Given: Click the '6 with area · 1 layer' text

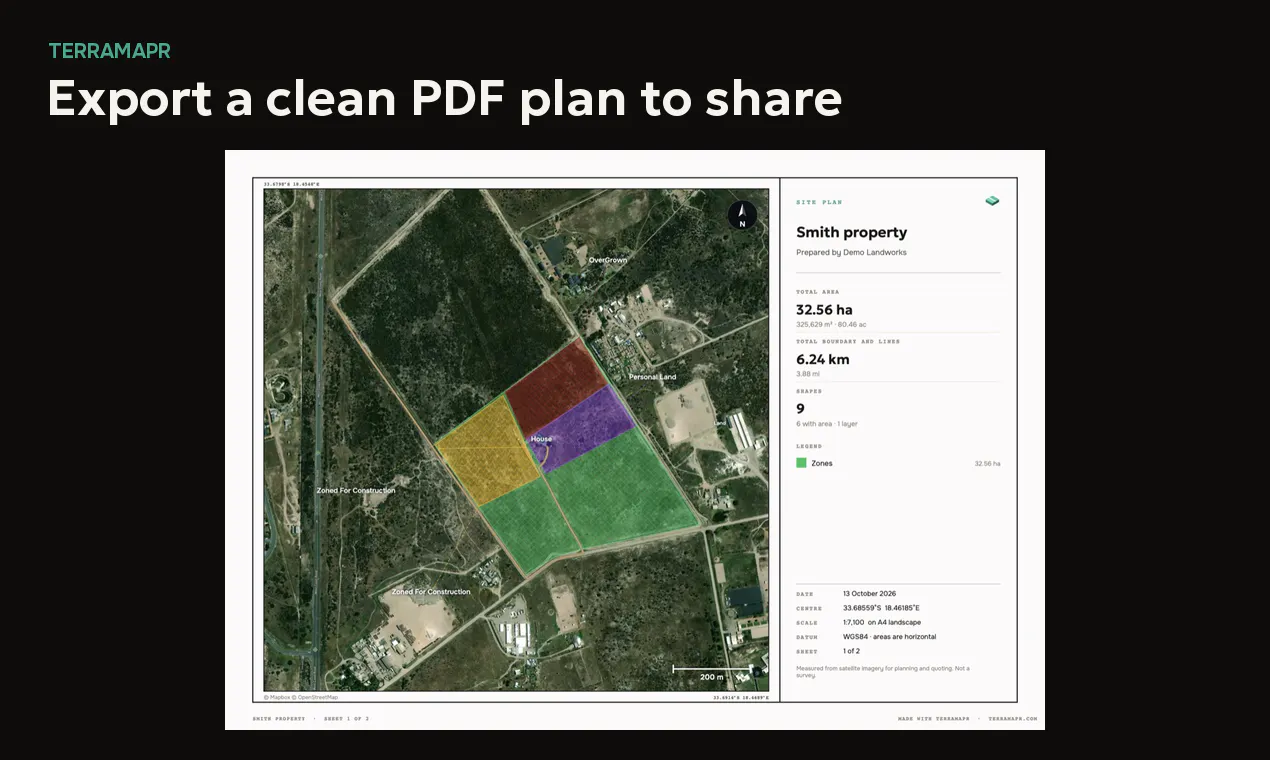Looking at the screenshot, I should 827,424.
